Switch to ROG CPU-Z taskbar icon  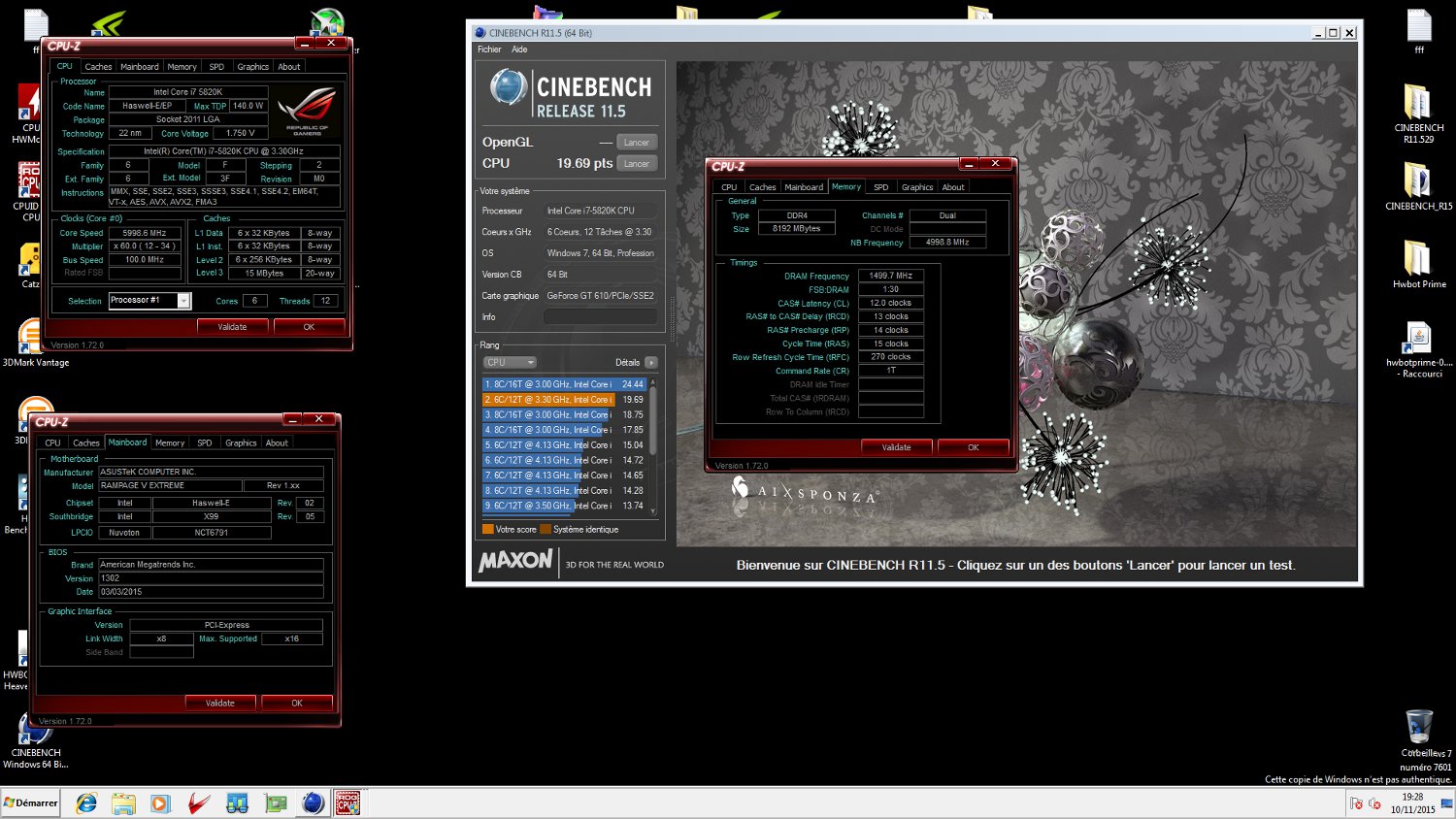click(347, 803)
